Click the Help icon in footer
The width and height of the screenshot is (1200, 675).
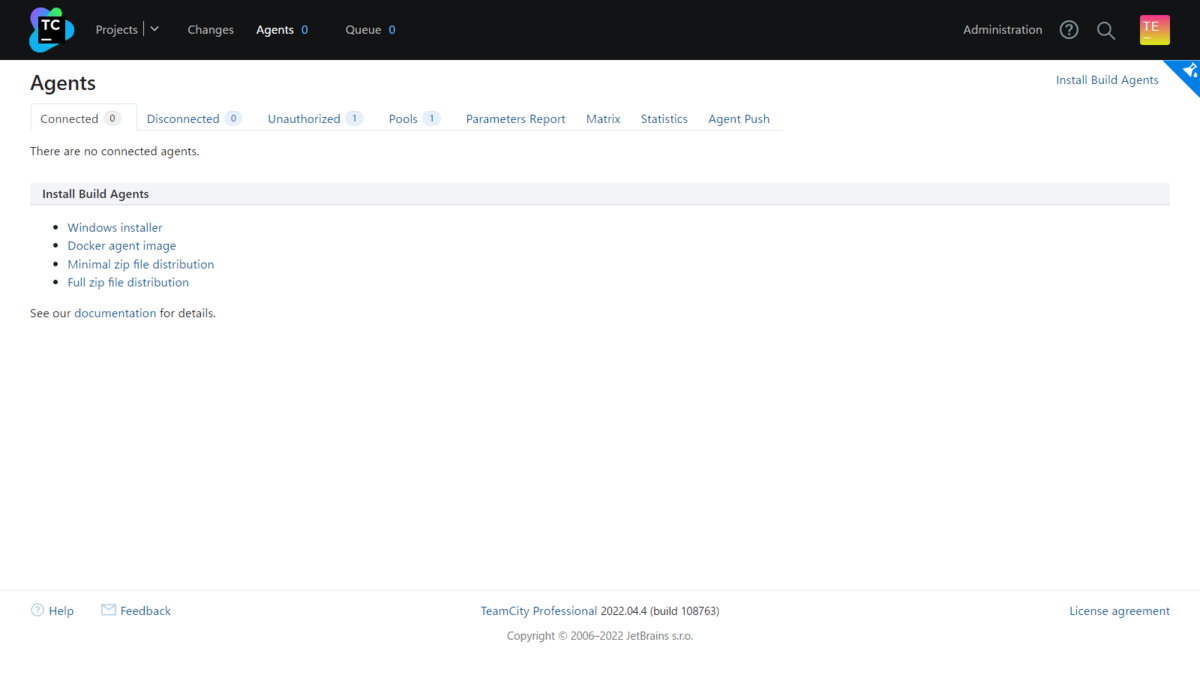click(x=37, y=610)
